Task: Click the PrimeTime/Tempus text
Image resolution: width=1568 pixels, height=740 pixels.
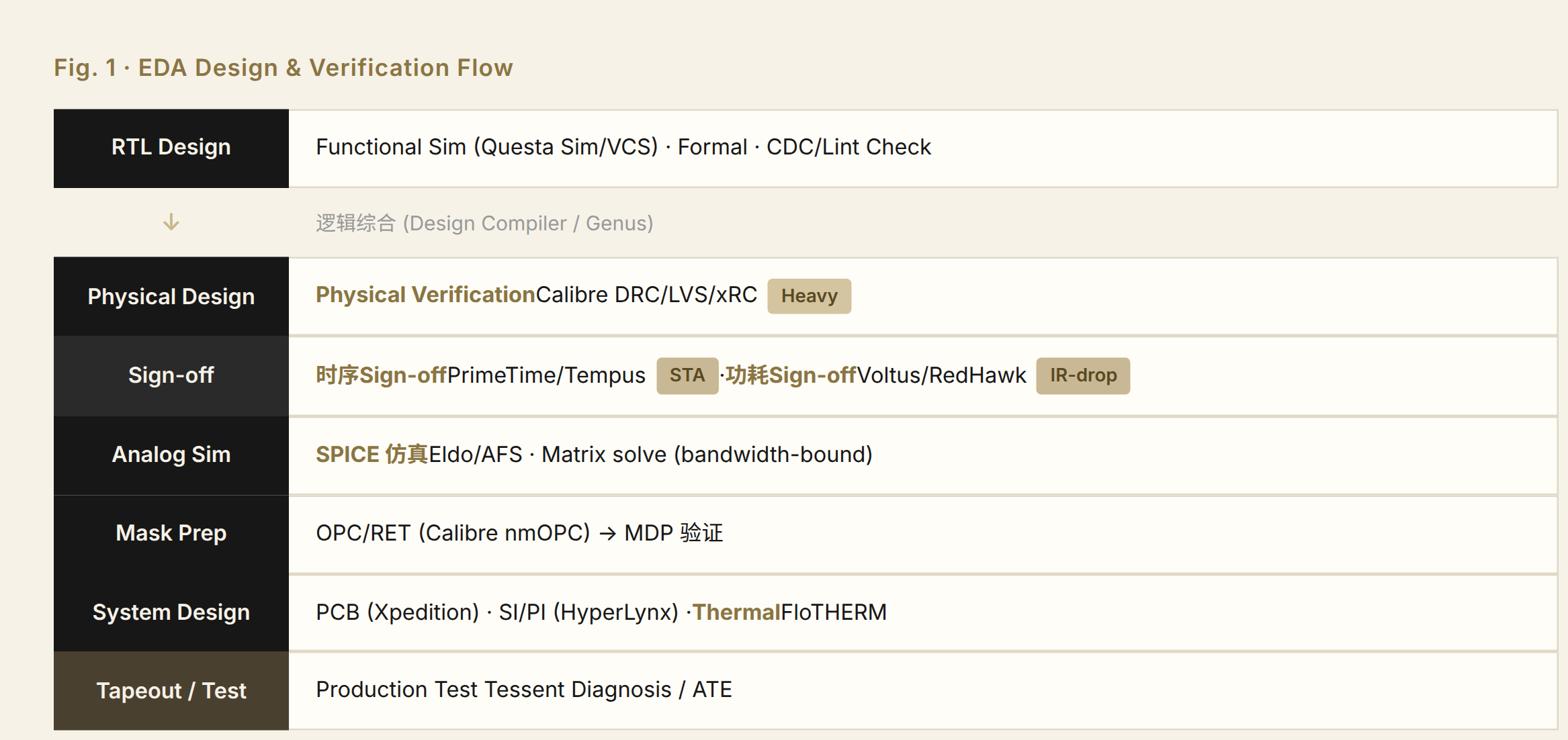Action: pyautogui.click(x=546, y=375)
